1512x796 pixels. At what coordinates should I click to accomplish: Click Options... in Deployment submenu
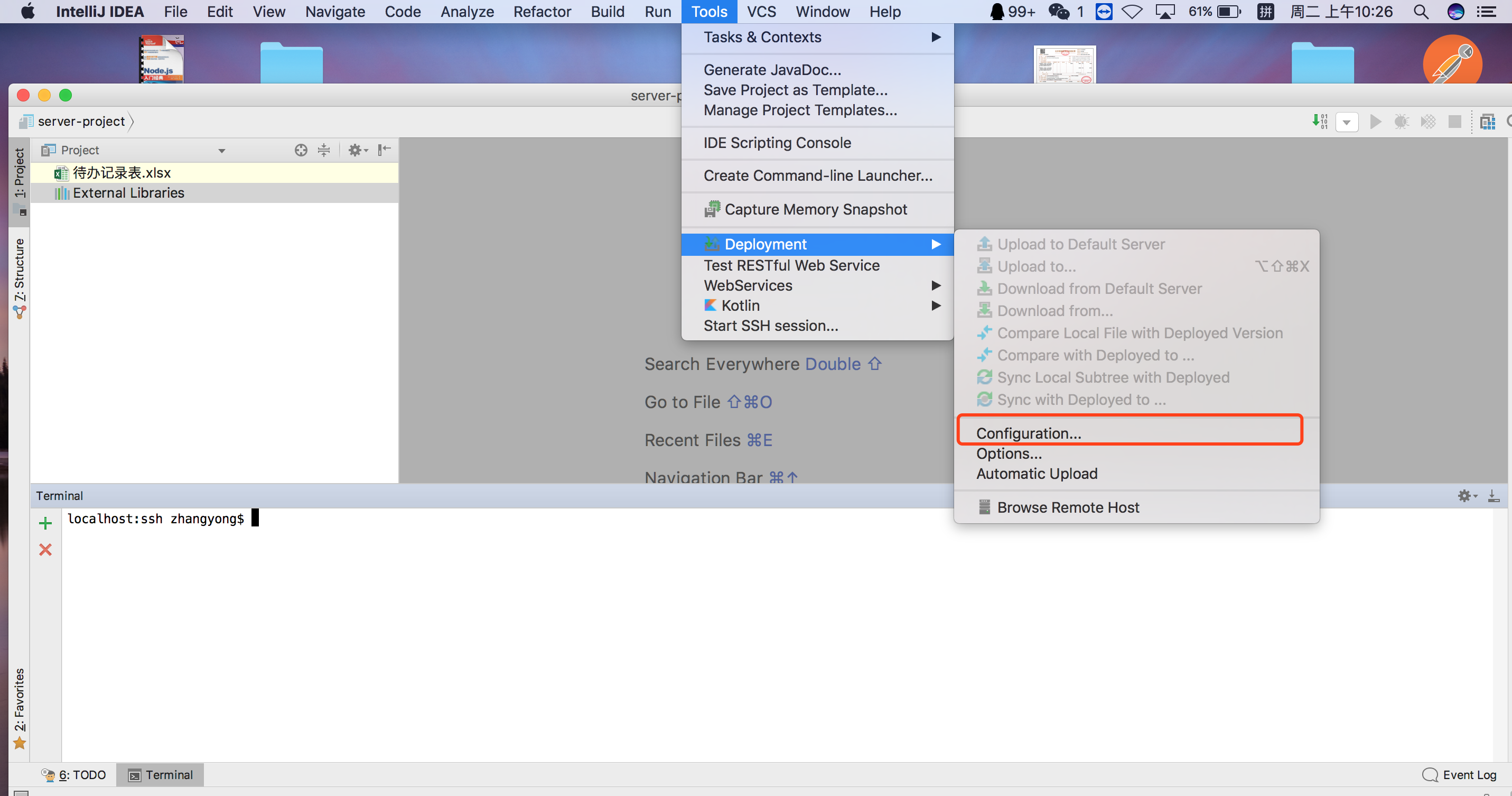pos(1009,454)
